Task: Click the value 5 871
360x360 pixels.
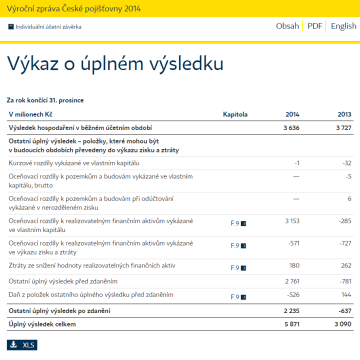Action: pyautogui.click(x=292, y=324)
